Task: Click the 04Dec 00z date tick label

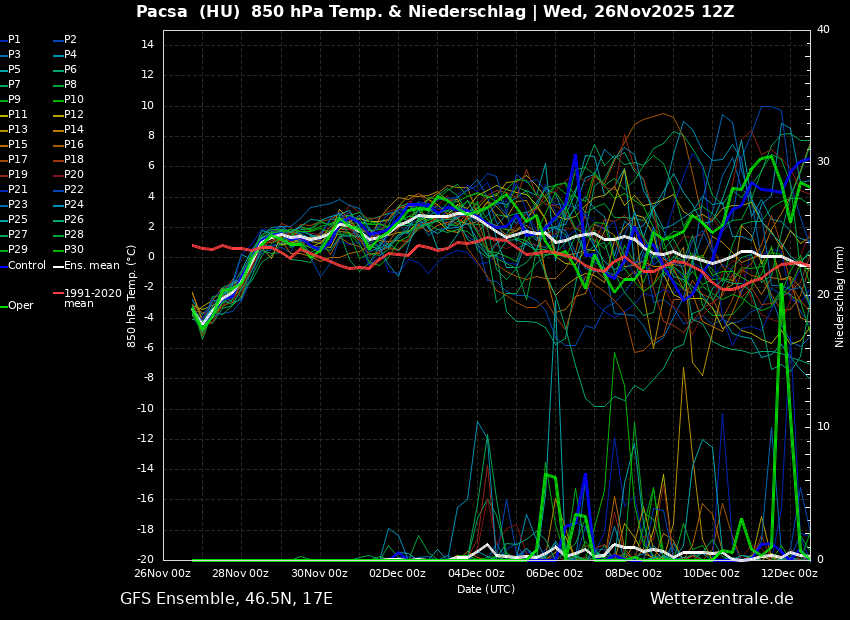Action: pos(476,573)
